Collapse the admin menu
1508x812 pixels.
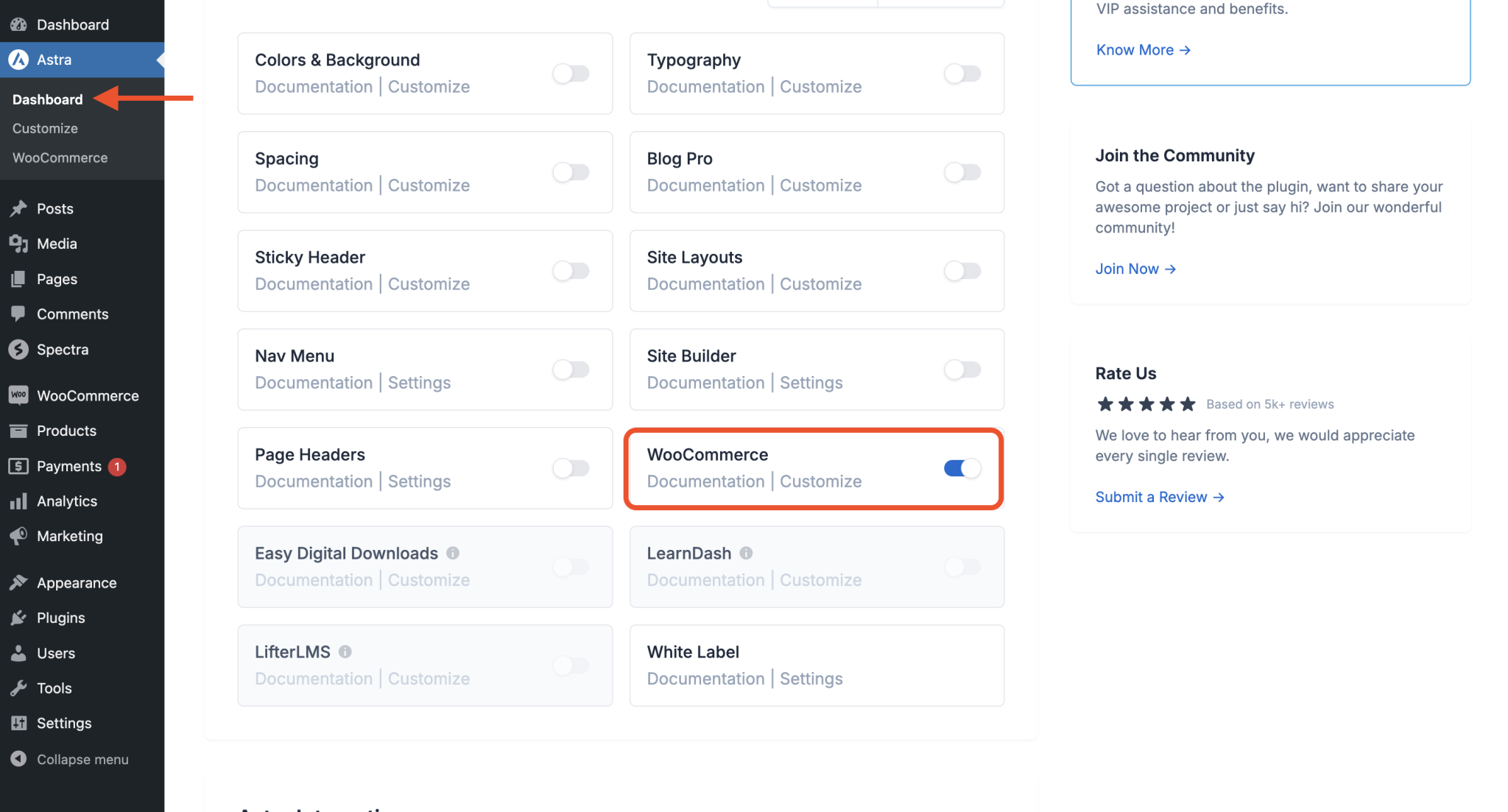coord(82,759)
